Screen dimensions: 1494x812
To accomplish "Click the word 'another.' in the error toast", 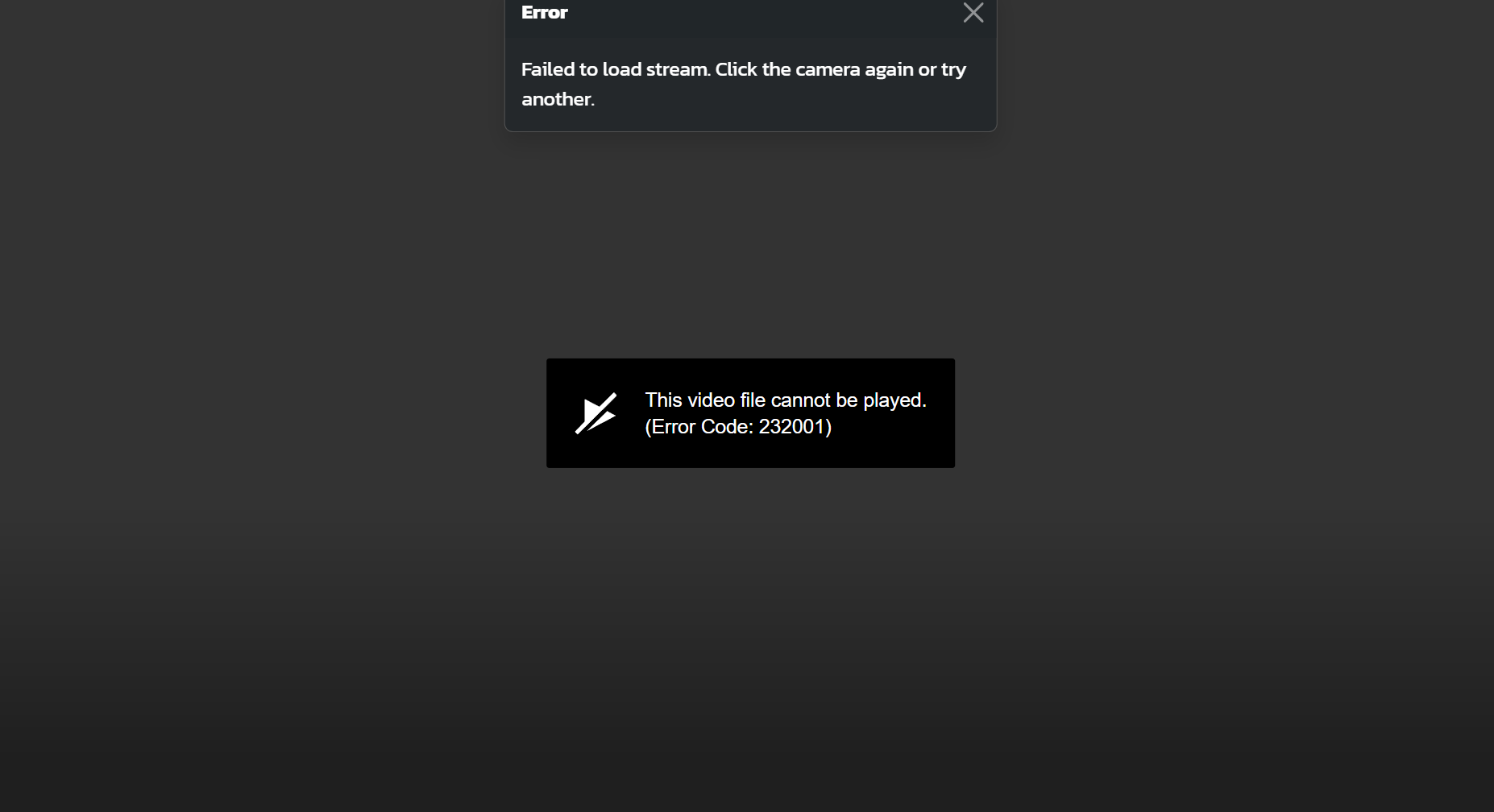I will click(x=558, y=99).
